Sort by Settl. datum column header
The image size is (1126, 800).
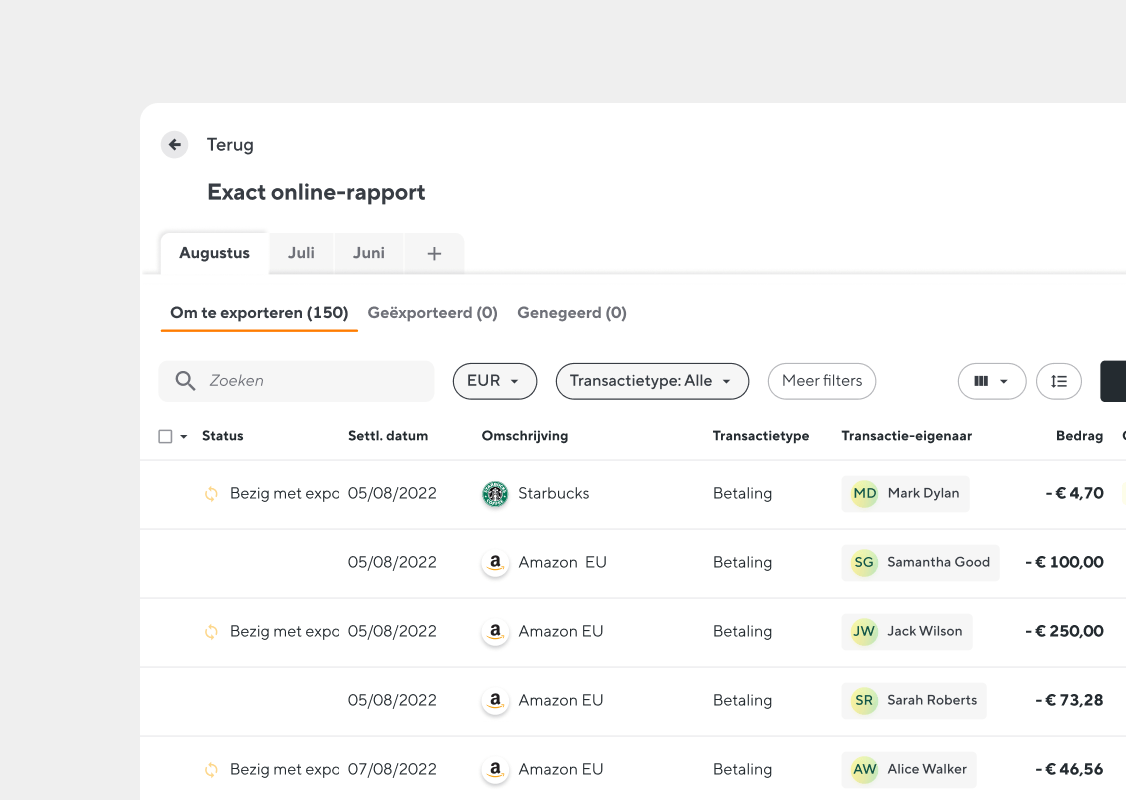pos(388,436)
